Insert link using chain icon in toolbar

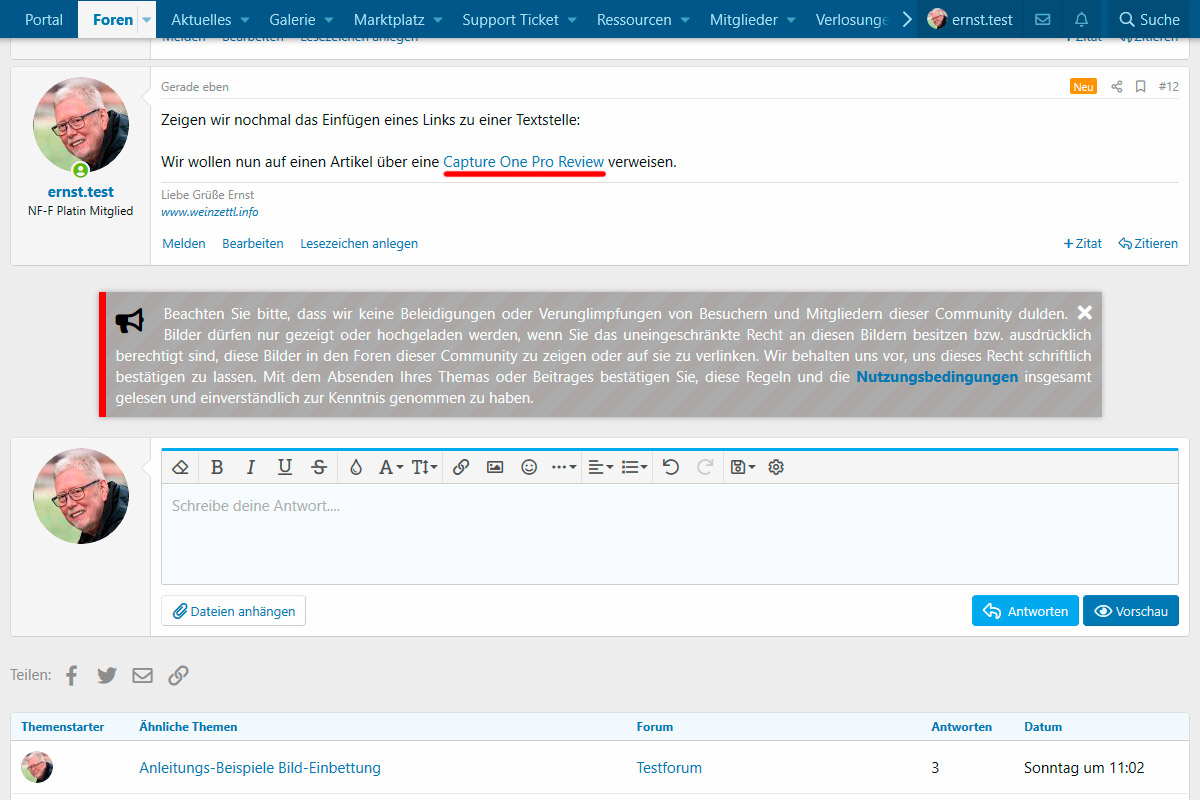pyautogui.click(x=461, y=467)
